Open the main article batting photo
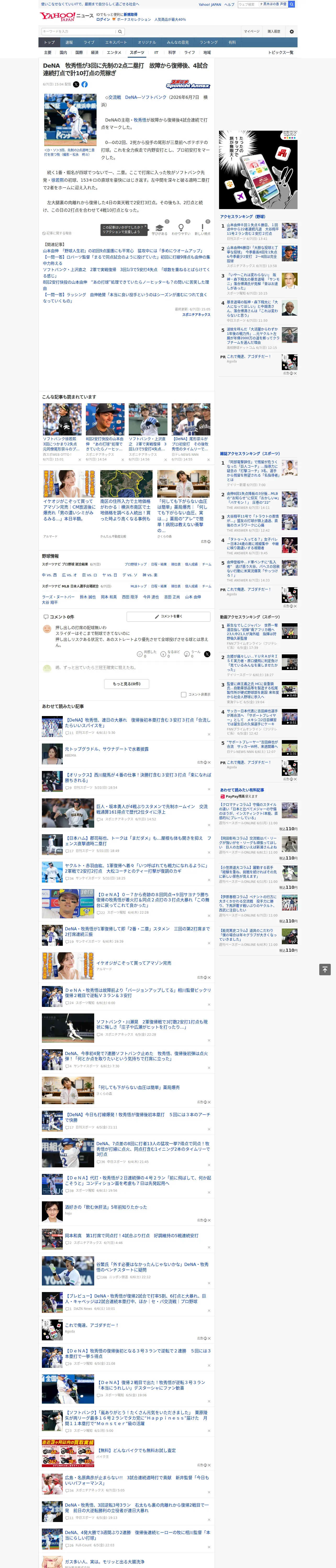The image size is (336, 1568). point(70,120)
